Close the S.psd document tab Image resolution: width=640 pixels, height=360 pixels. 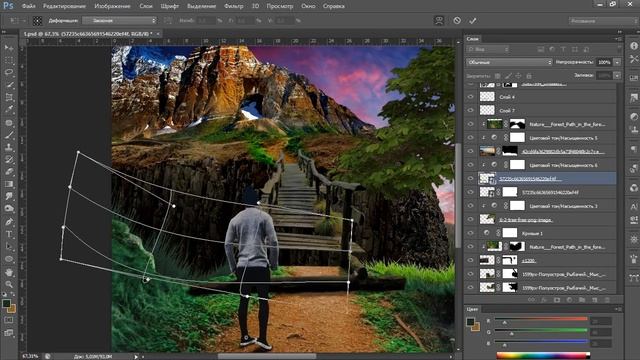[x=158, y=34]
